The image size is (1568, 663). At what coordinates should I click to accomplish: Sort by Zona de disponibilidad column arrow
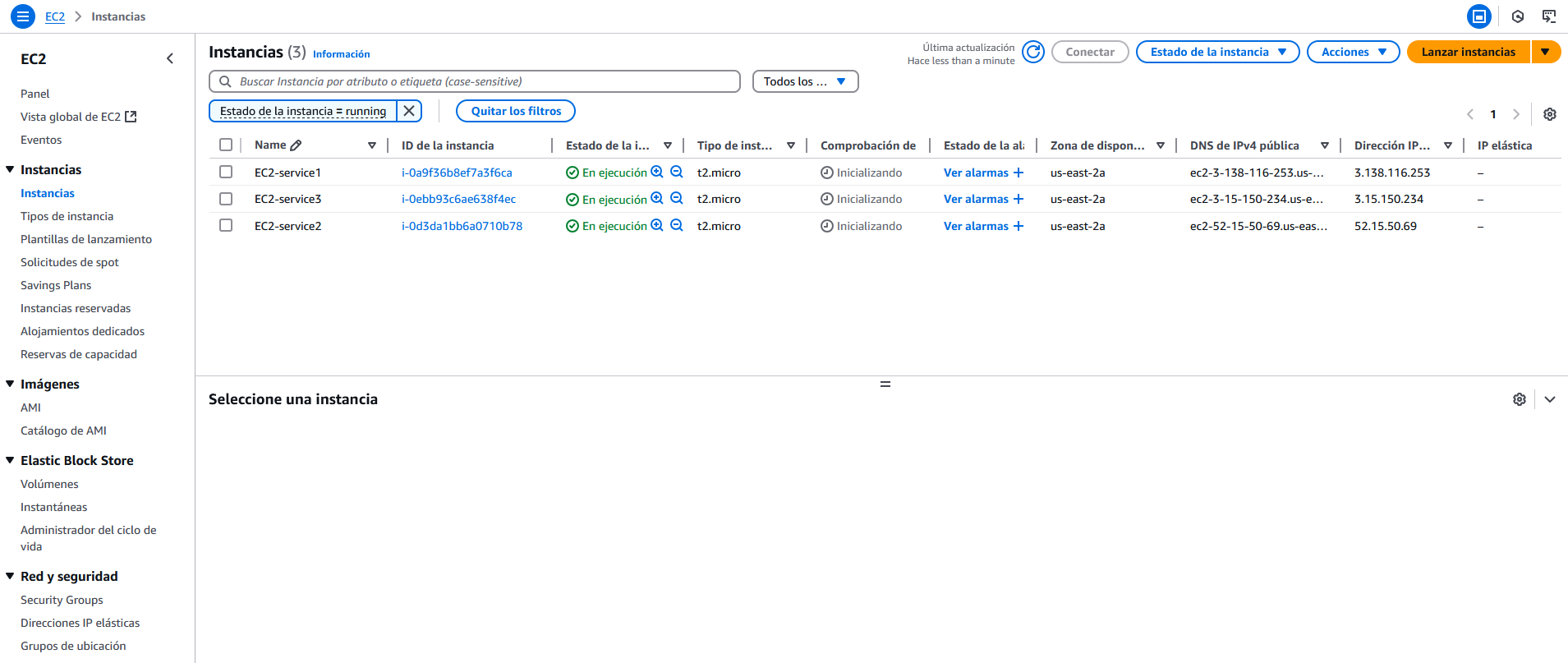(x=1161, y=145)
